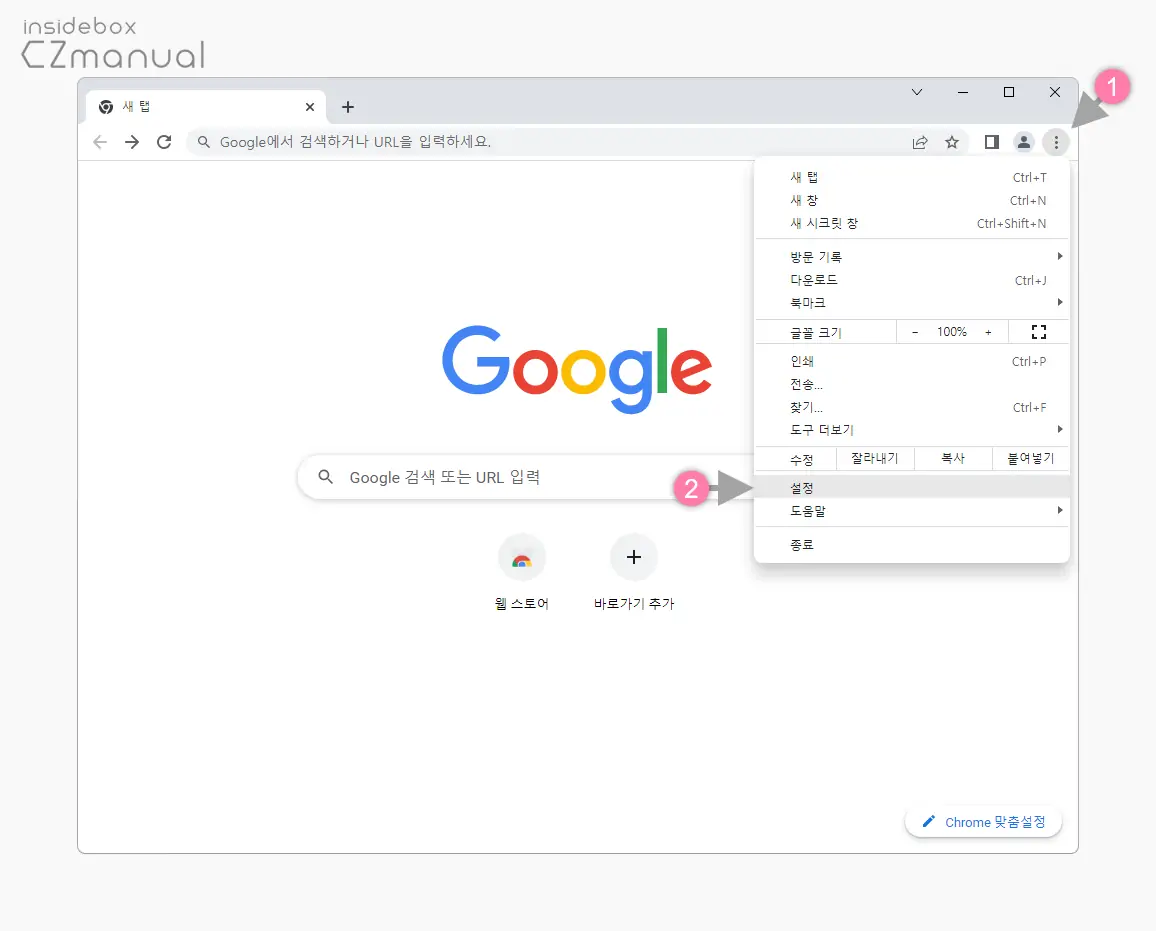Open the tab search chevron

(x=916, y=92)
